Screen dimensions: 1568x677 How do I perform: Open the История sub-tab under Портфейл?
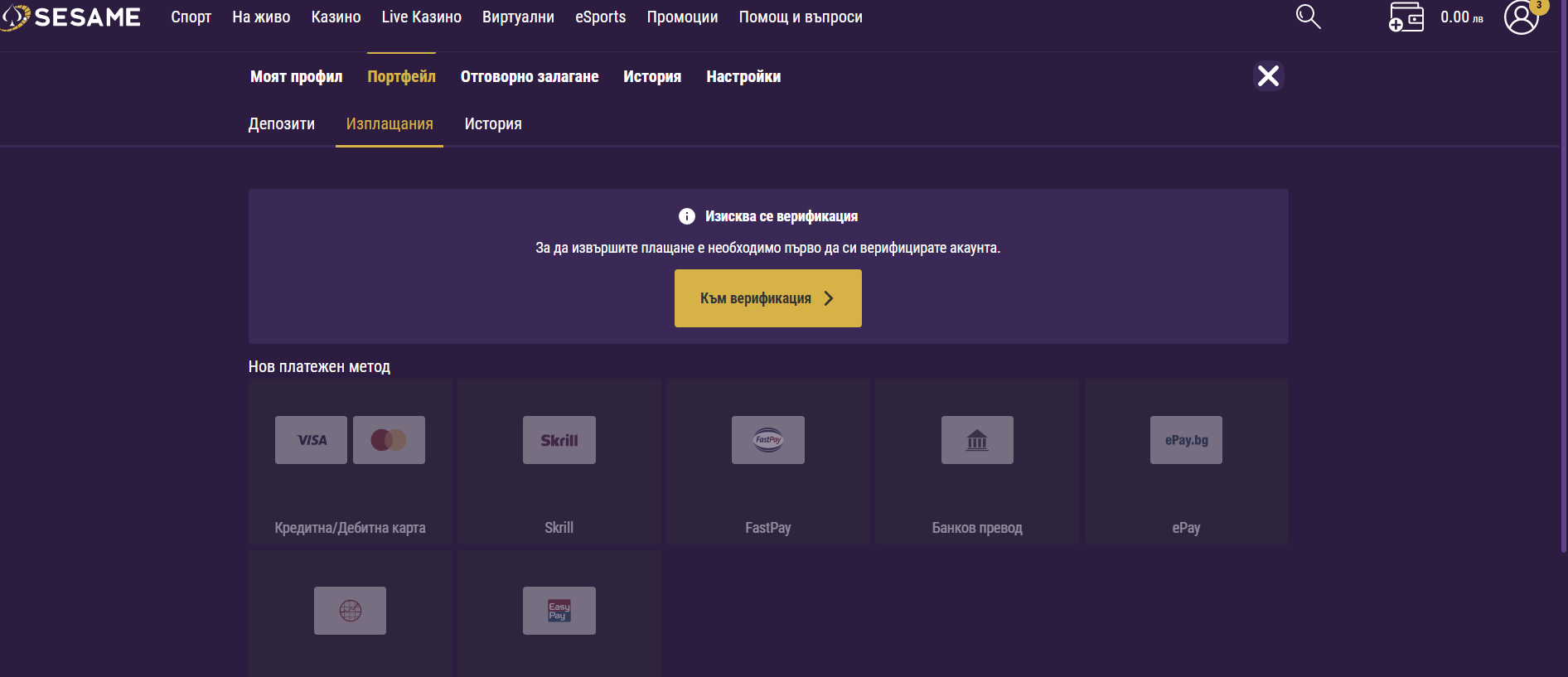493,123
